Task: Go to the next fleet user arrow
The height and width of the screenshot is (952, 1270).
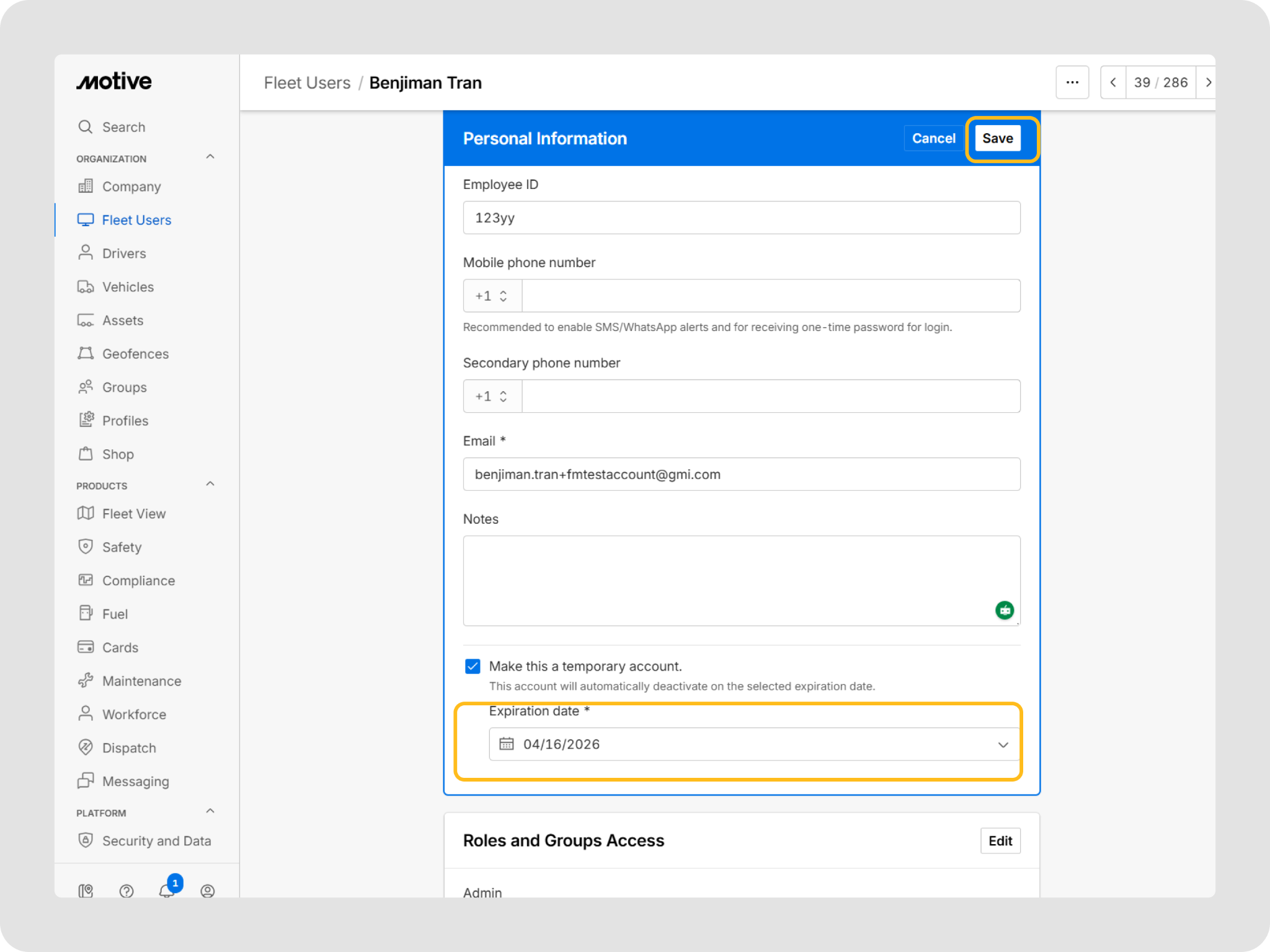Action: pos(1207,82)
